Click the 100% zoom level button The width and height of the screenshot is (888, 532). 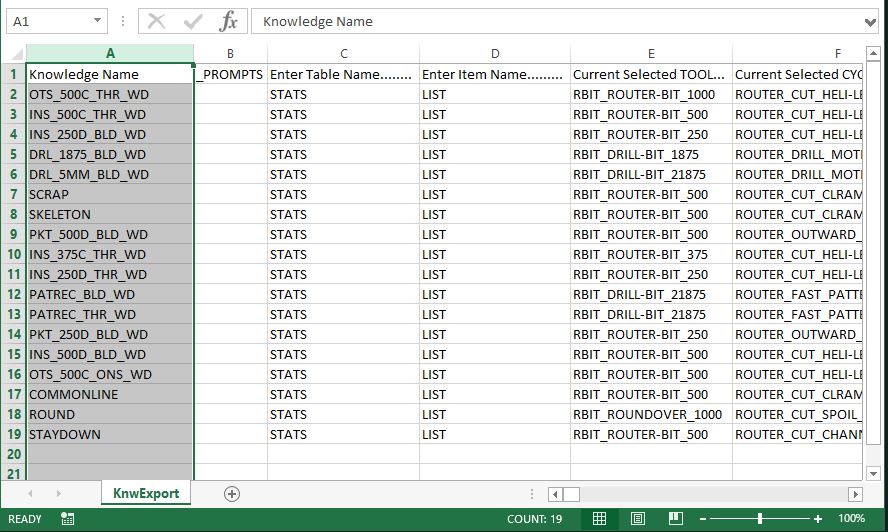point(852,519)
